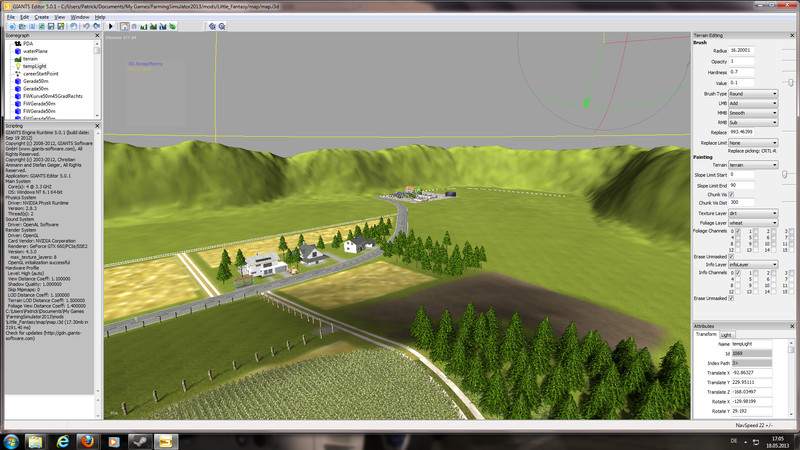Image resolution: width=800 pixels, height=450 pixels.
Task: Open the File menu
Action: 11,17
